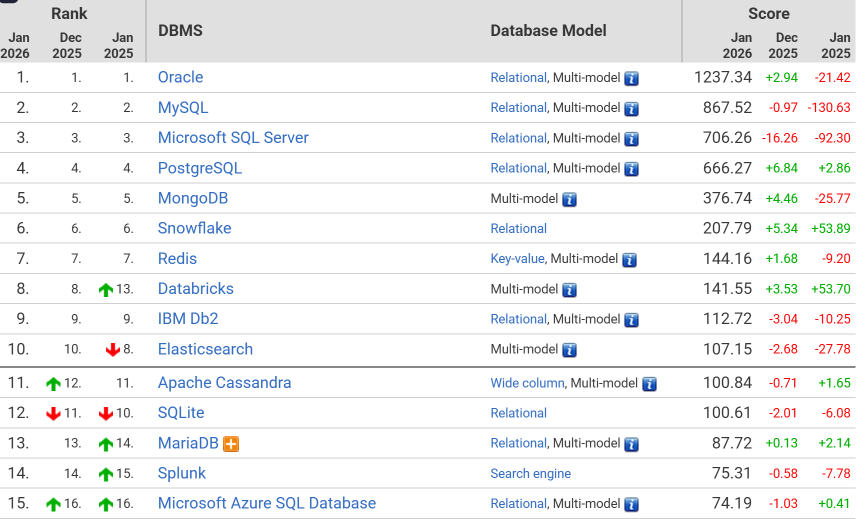Open the Elasticsearch link

pyautogui.click(x=205, y=349)
